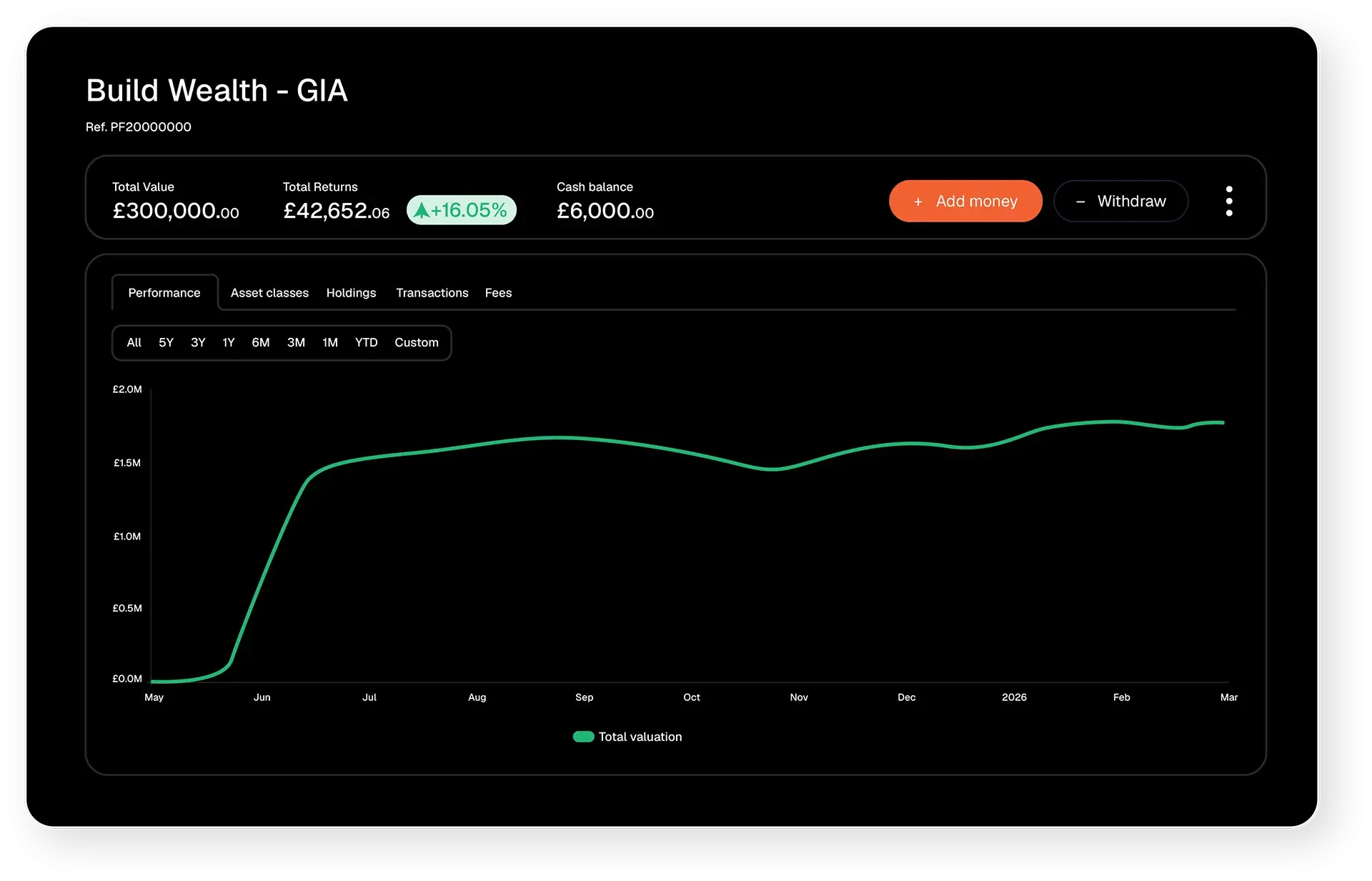Click the Dec x-axis label
The height and width of the screenshot is (881, 1372).
point(906,697)
